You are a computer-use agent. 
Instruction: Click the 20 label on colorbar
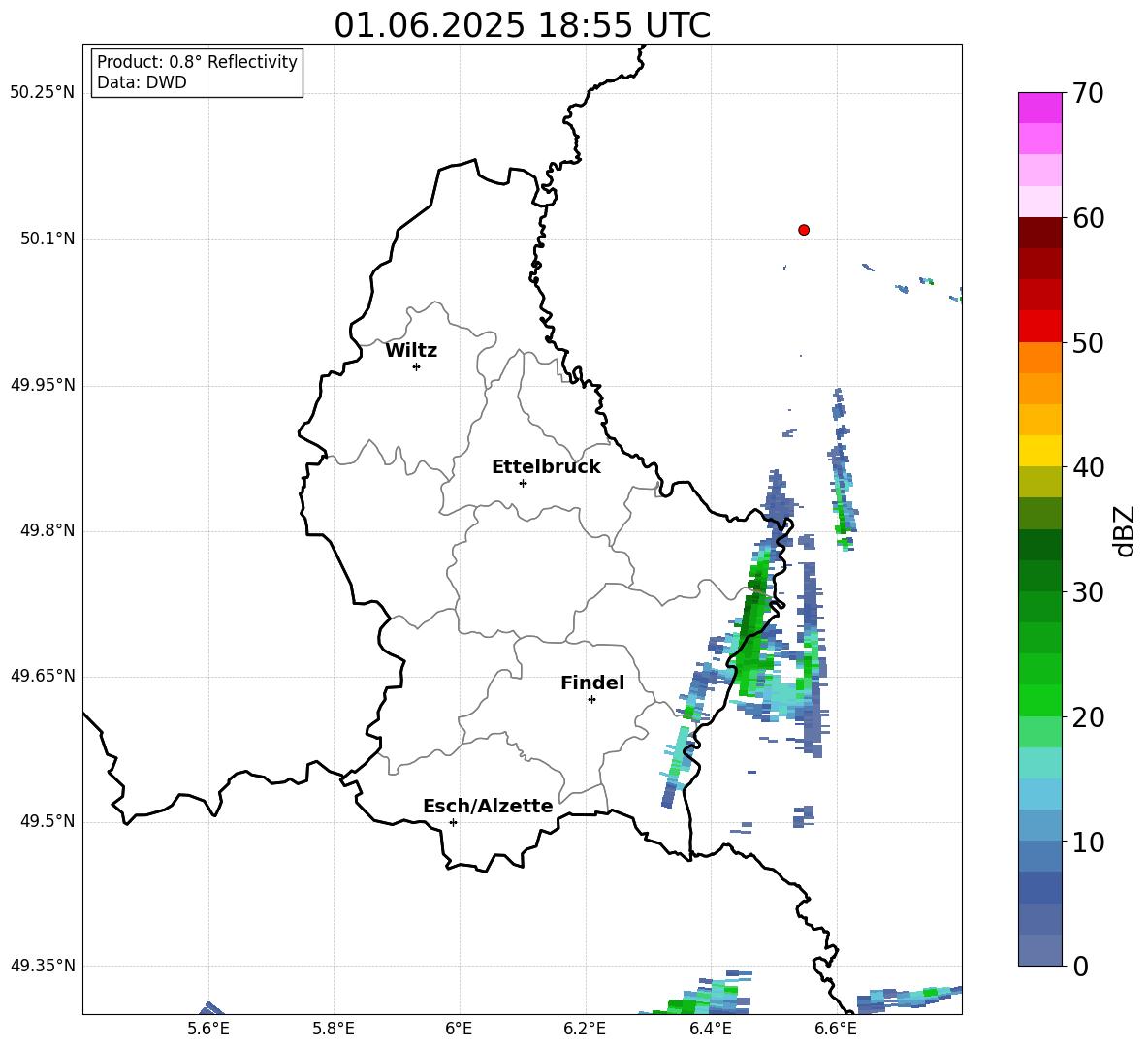coord(1087,717)
